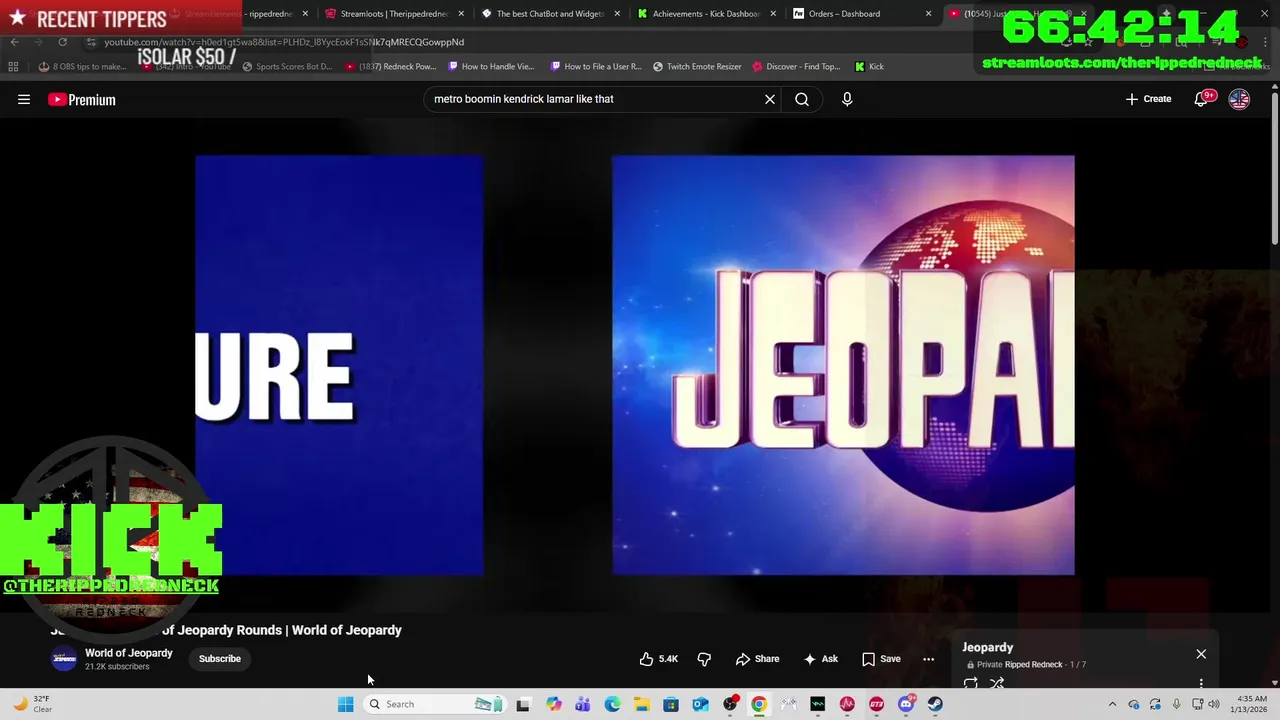Viewport: 1280px width, 720px height.
Task: Open Task View on taskbar
Action: point(523,704)
